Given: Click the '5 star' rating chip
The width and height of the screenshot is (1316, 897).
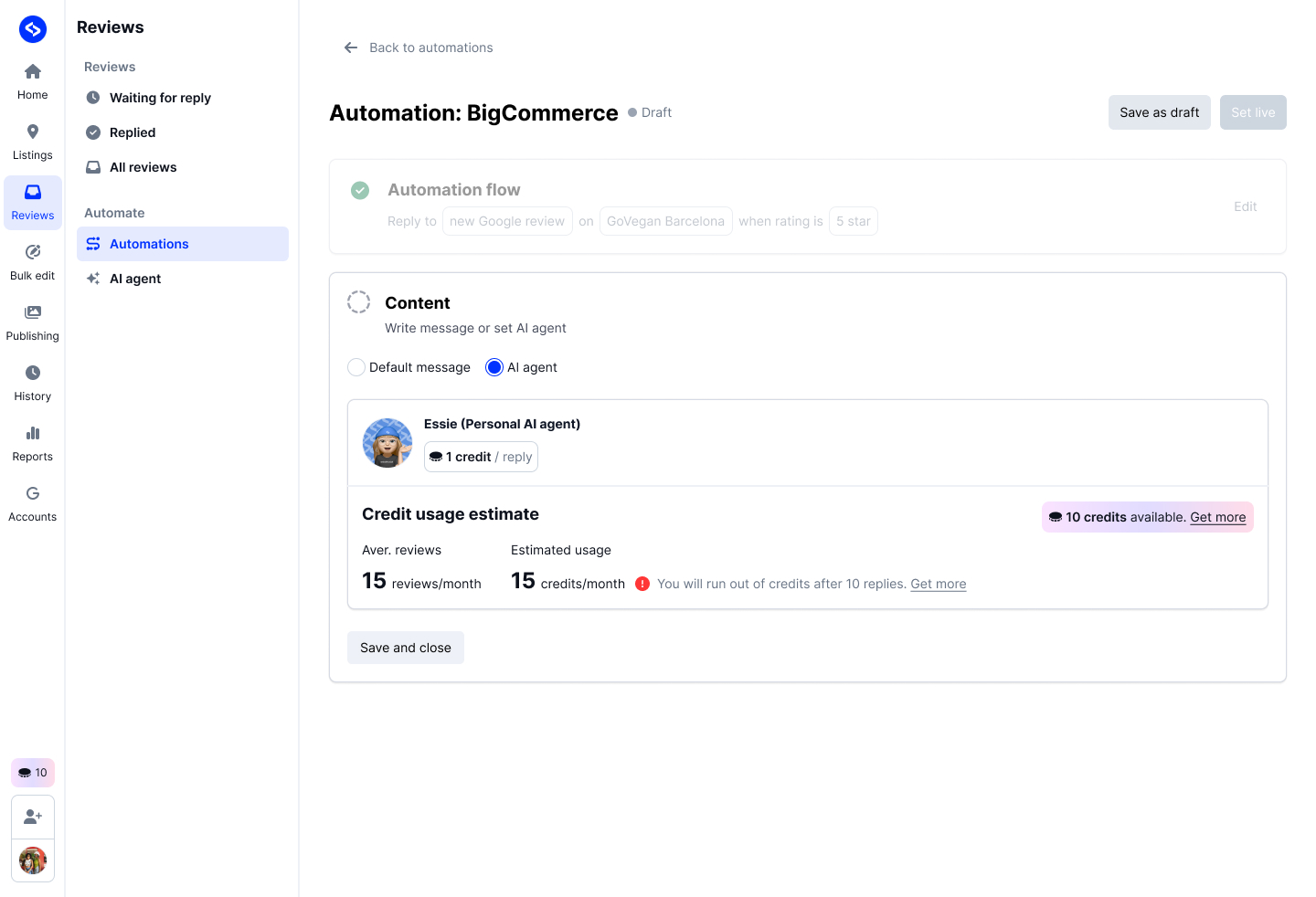Looking at the screenshot, I should click(x=854, y=221).
